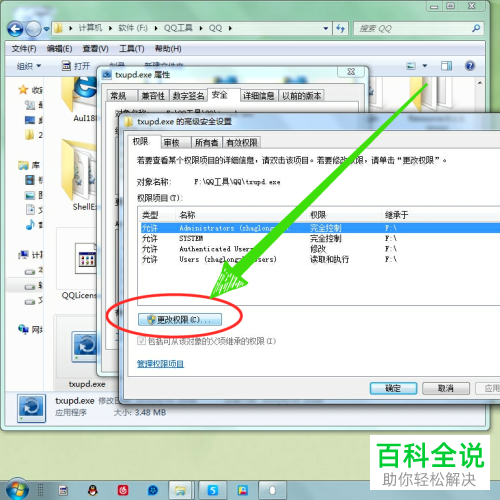Select the Documents library icon in sidebar
The height and width of the screenshot is (500, 500).
click(30, 210)
